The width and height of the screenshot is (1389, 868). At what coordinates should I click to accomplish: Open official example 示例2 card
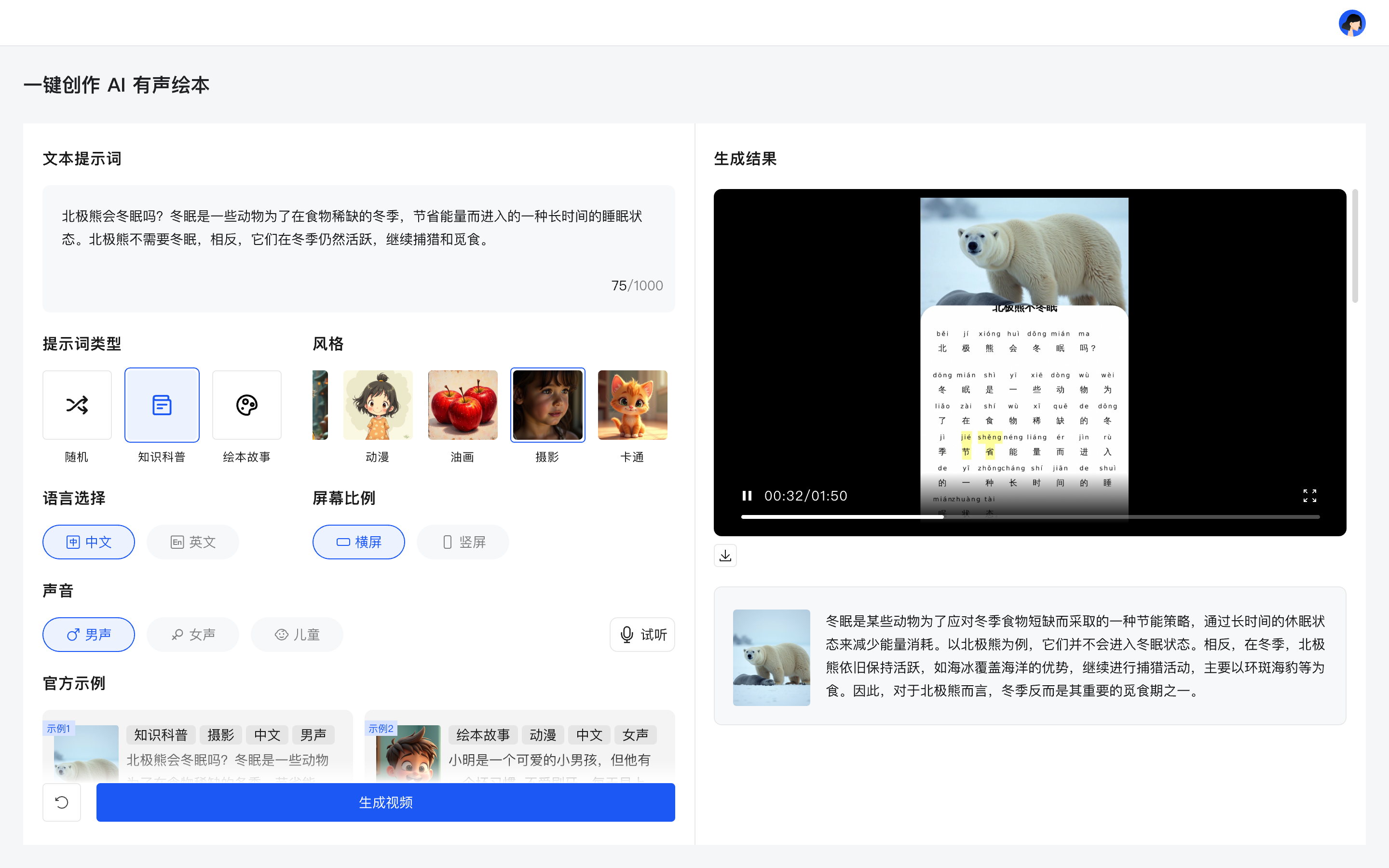pyautogui.click(x=519, y=746)
